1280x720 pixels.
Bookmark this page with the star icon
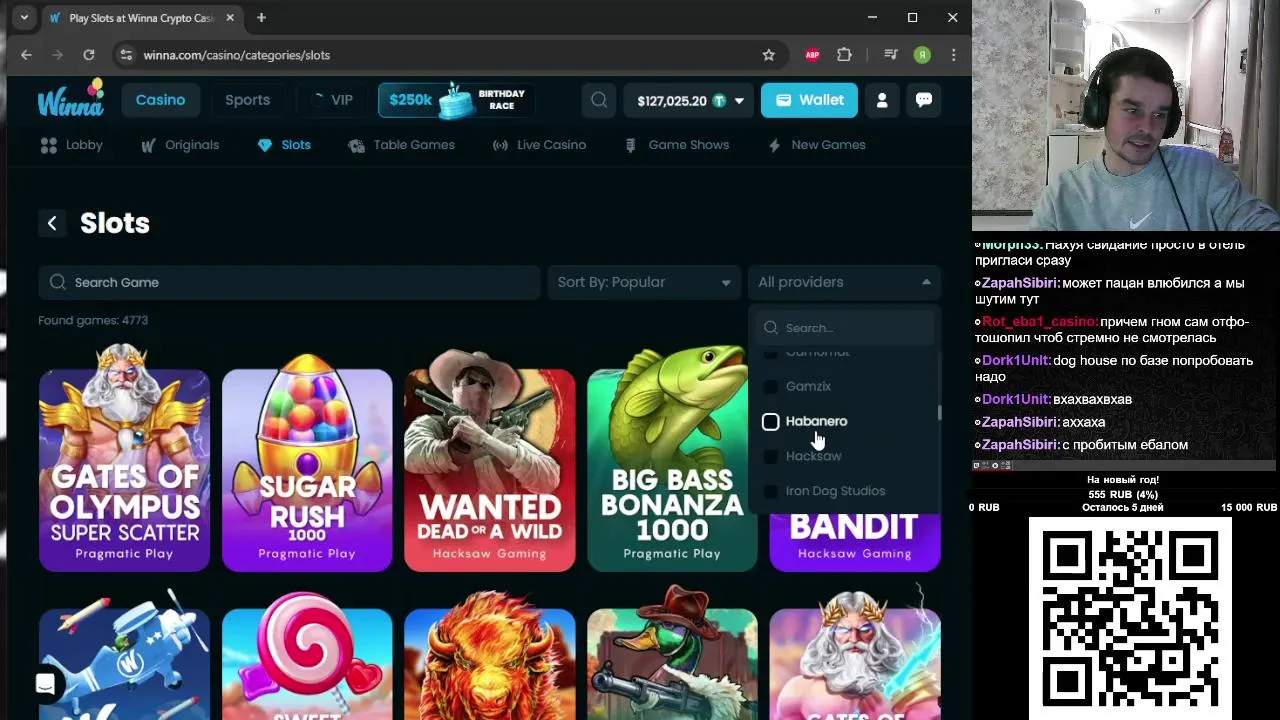pos(768,55)
